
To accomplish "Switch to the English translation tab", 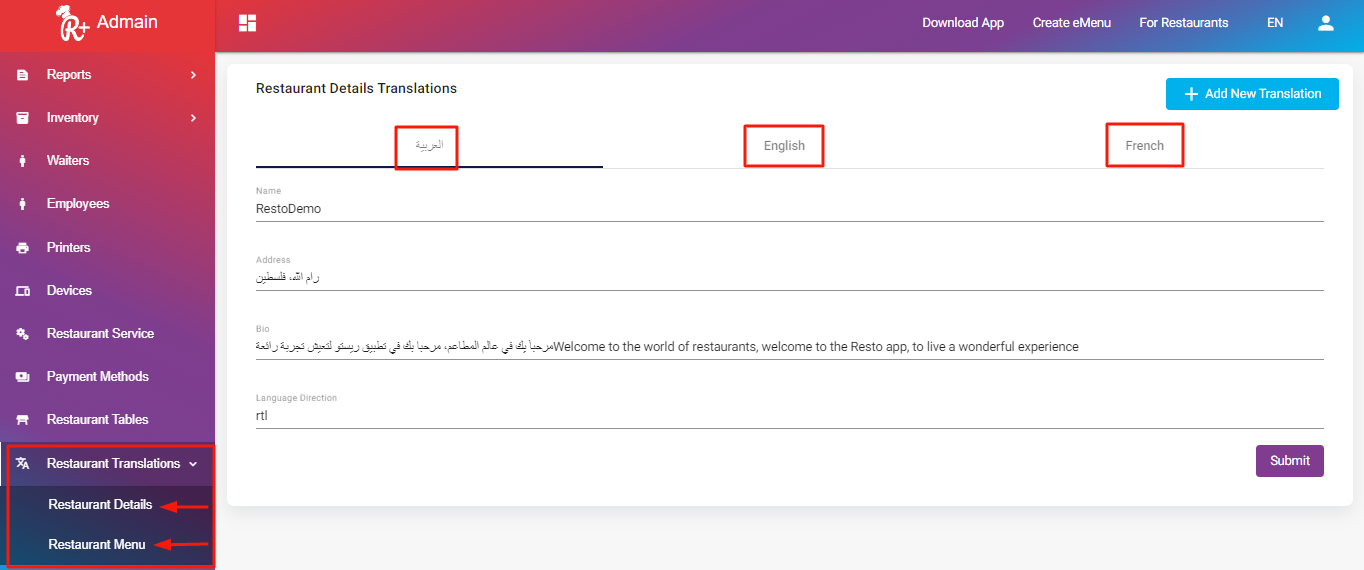I will pyautogui.click(x=784, y=146).
